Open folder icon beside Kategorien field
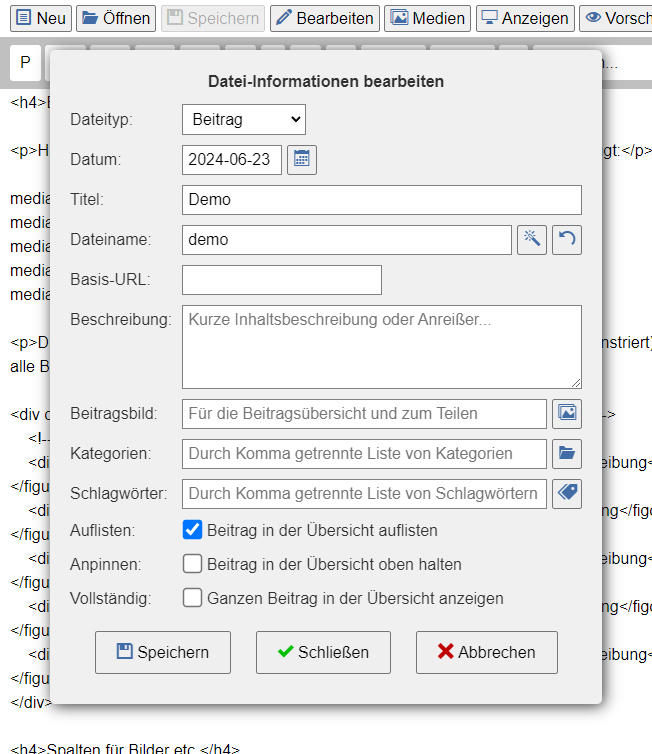The width and height of the screenshot is (652, 754). click(x=567, y=453)
